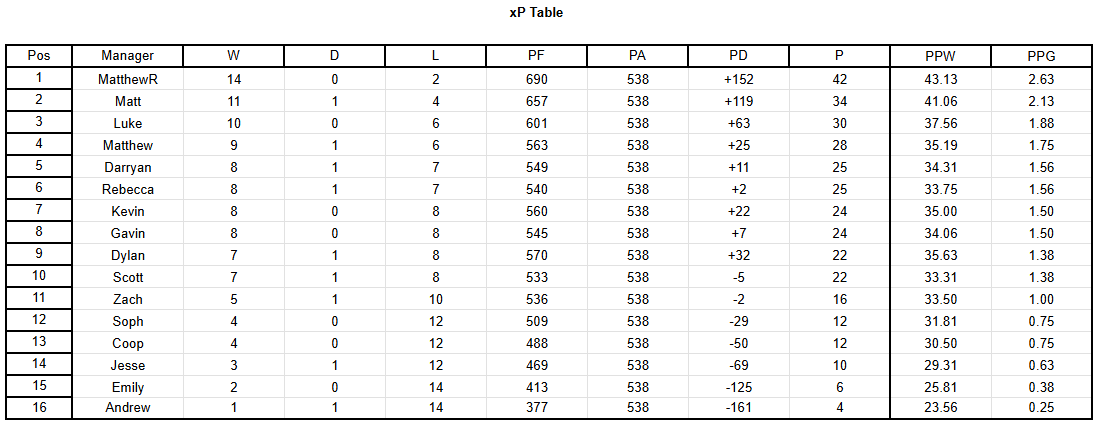
Task: Click Jesse's PPW value 29.31
Action: coord(941,365)
